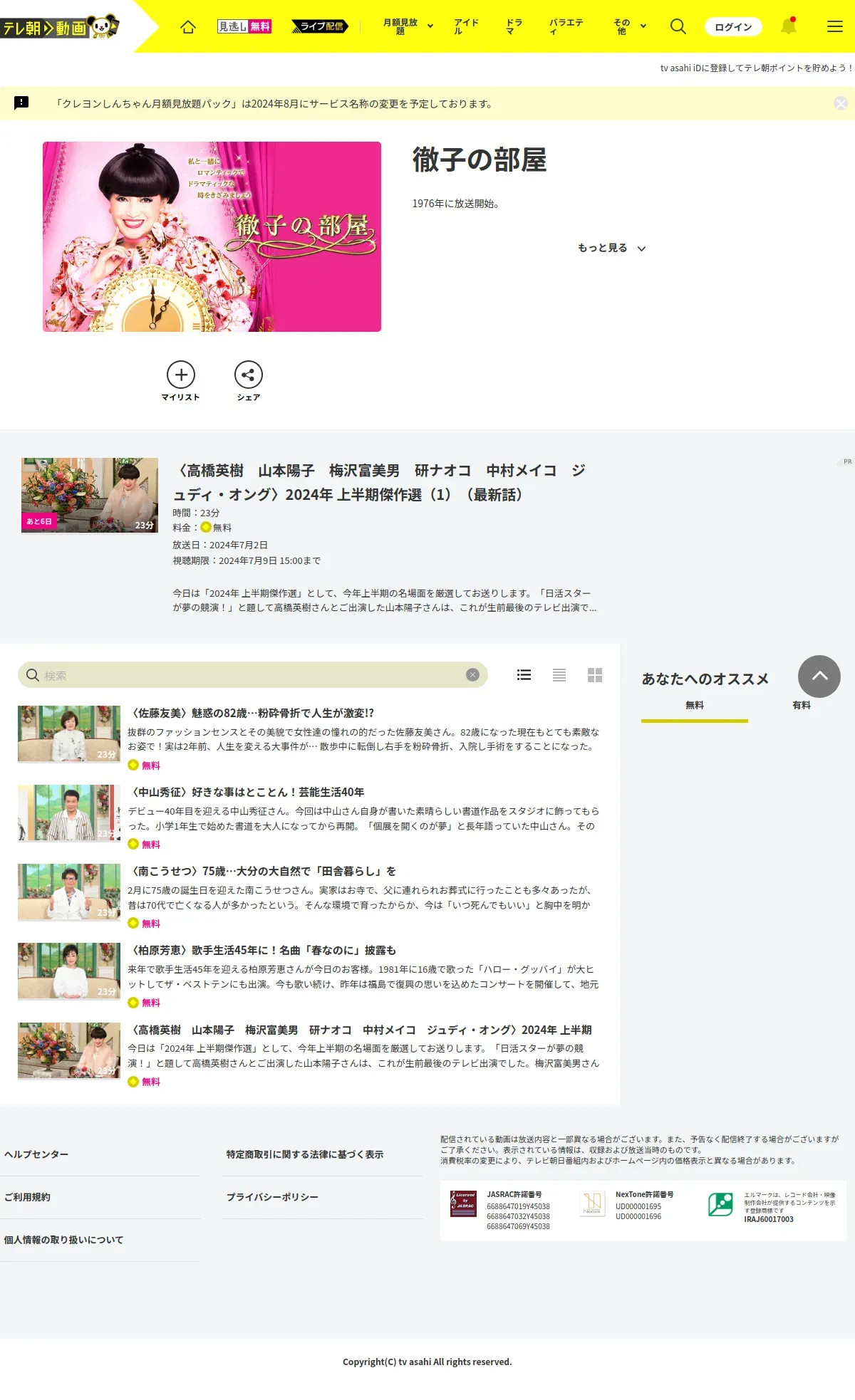Click the あなたへのオススメ heading
855x1400 pixels.
pos(705,679)
